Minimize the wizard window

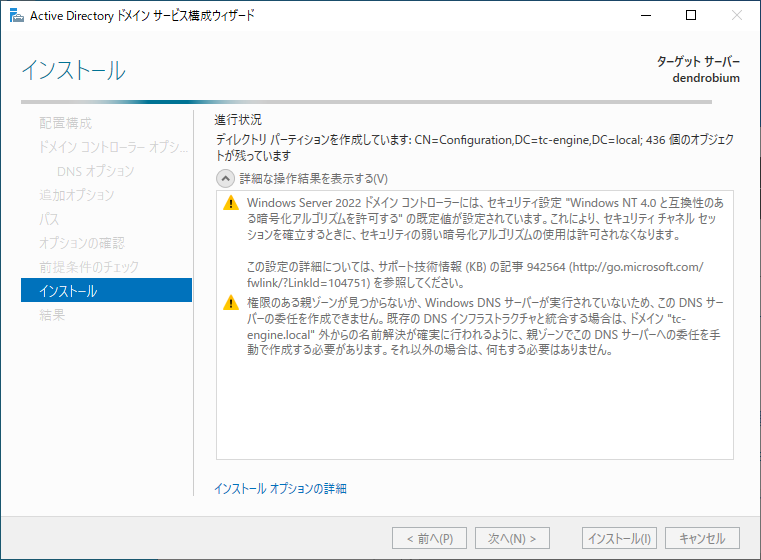[645, 16]
